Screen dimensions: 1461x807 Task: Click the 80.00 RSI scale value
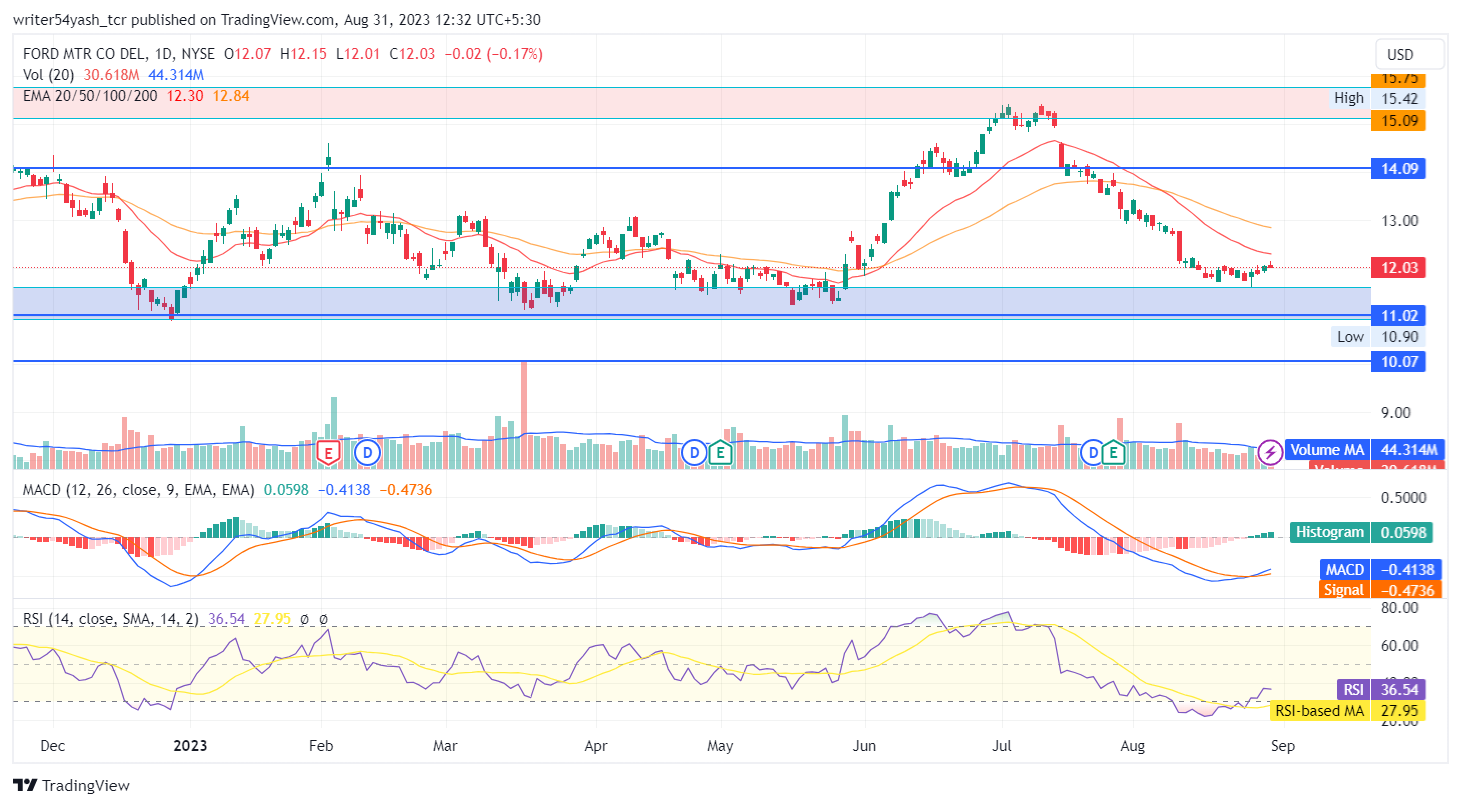pos(1399,607)
